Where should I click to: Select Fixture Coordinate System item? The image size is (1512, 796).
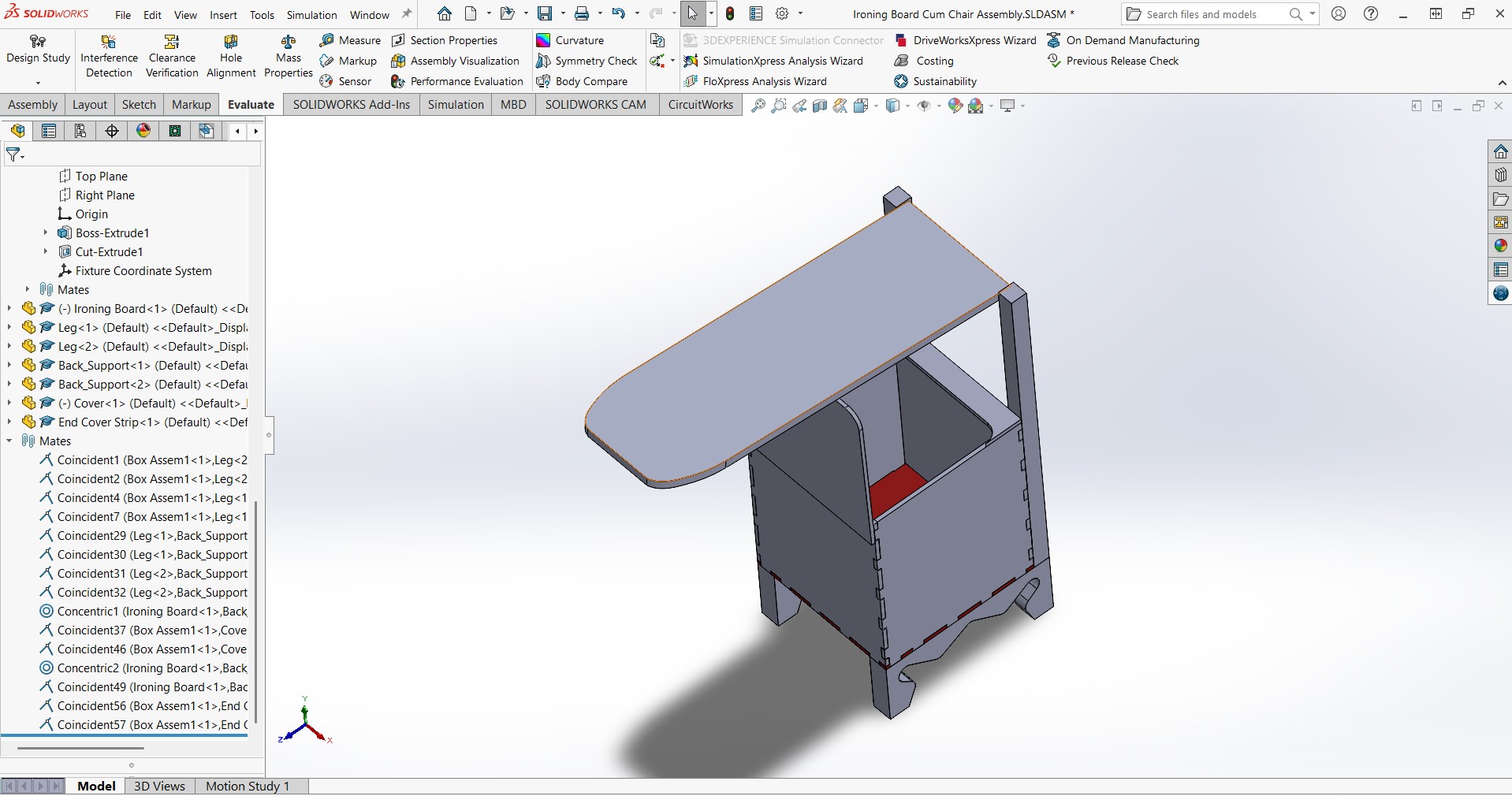click(x=135, y=270)
